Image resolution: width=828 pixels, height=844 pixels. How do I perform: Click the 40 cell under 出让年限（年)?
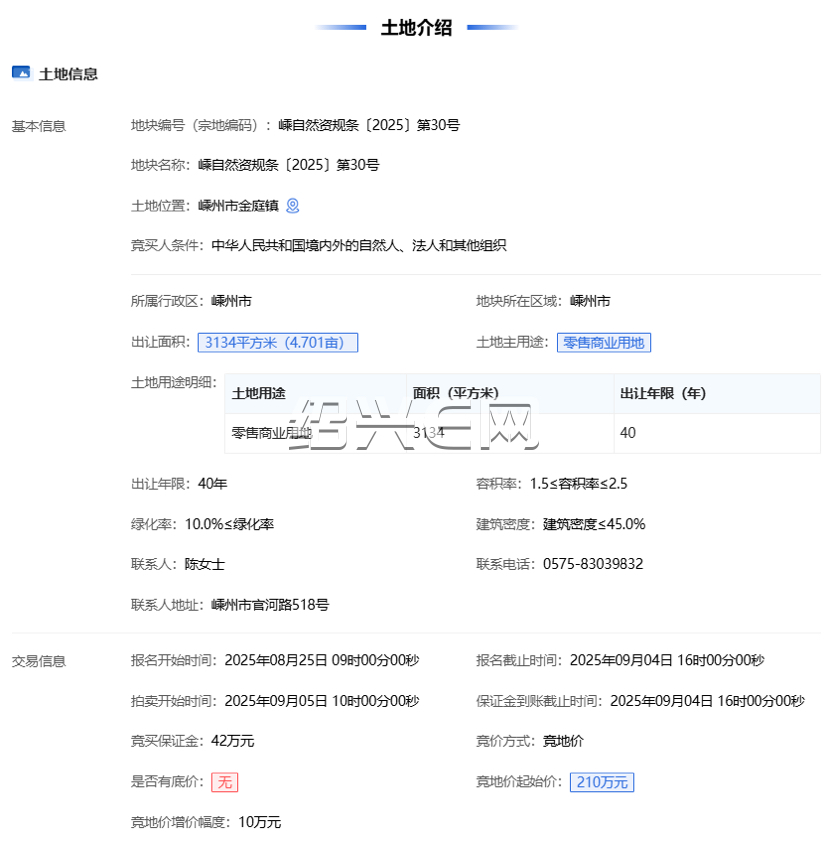click(x=628, y=433)
